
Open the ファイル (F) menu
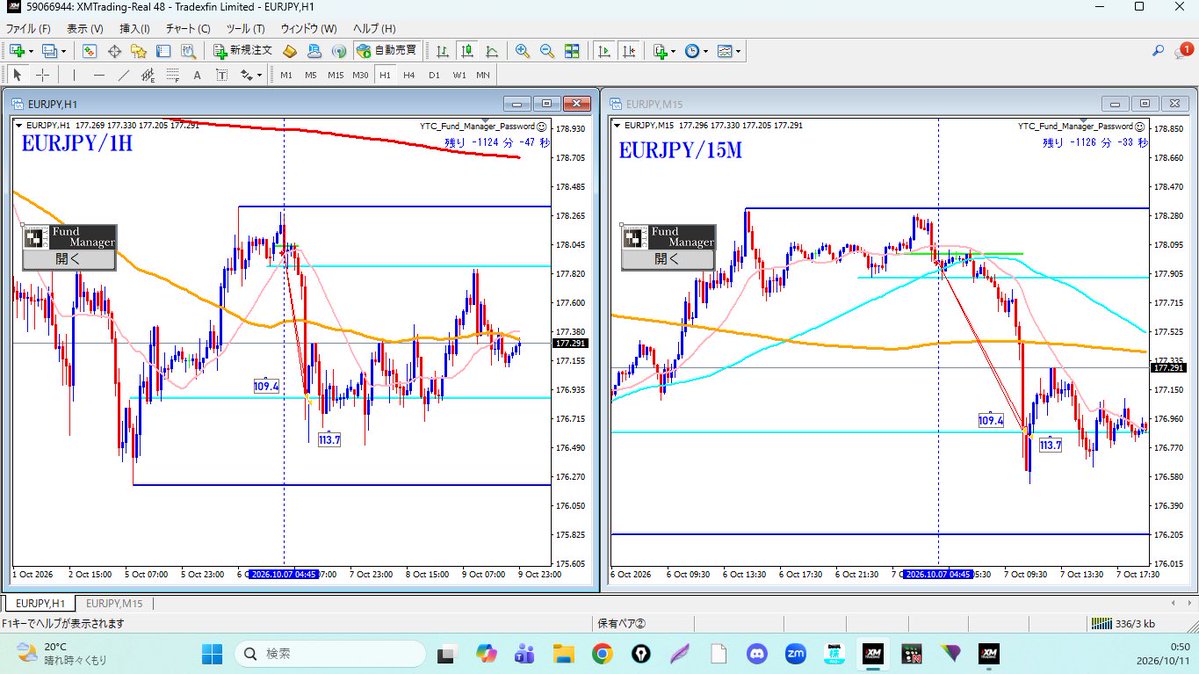tap(28, 28)
